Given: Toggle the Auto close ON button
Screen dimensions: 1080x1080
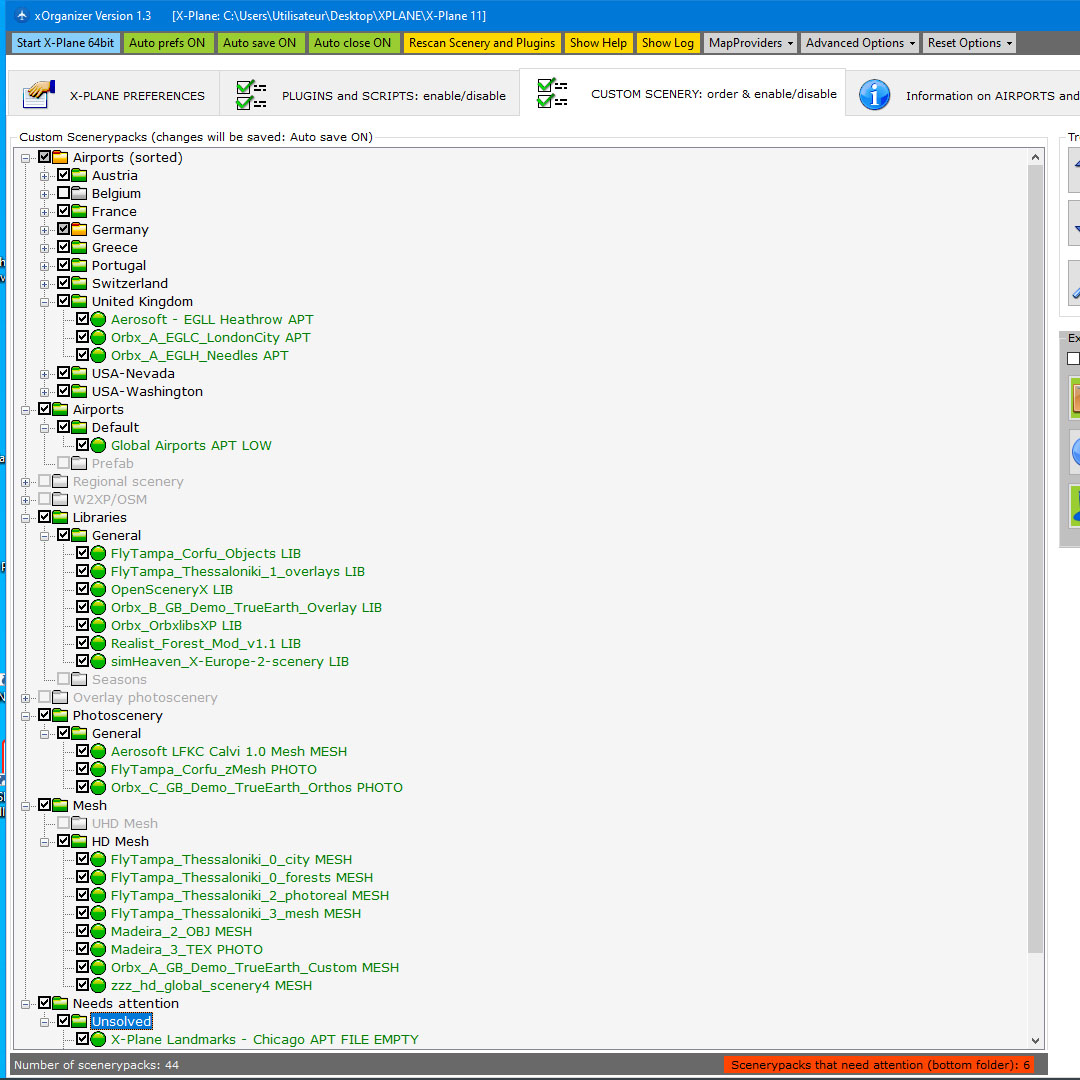Looking at the screenshot, I should 353,43.
